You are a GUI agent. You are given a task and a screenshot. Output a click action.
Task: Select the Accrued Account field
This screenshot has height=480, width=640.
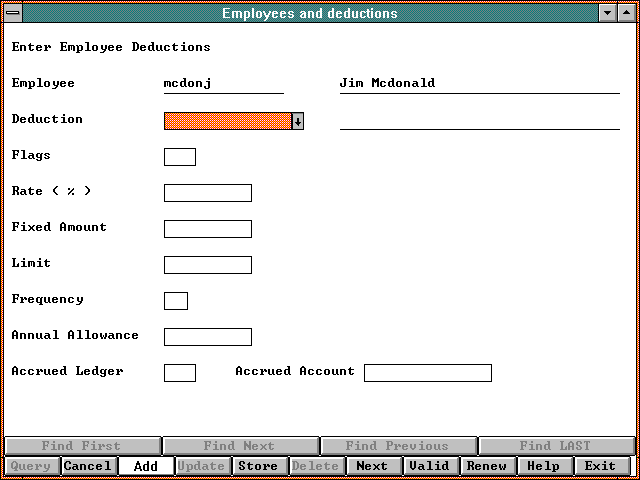(x=427, y=373)
